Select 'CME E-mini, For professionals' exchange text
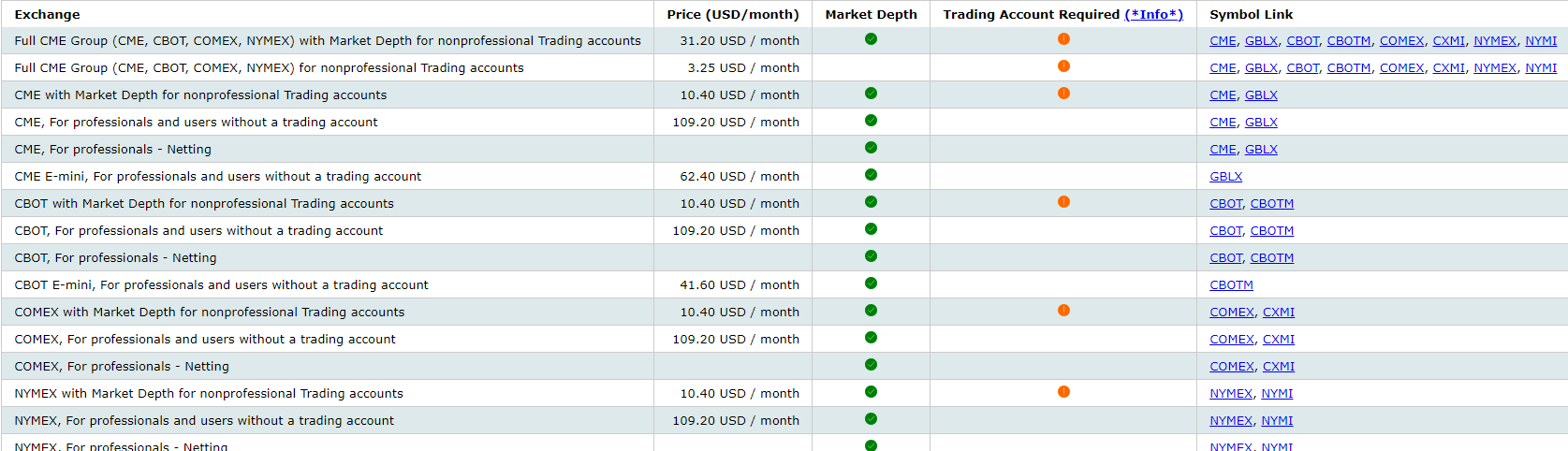 218,177
